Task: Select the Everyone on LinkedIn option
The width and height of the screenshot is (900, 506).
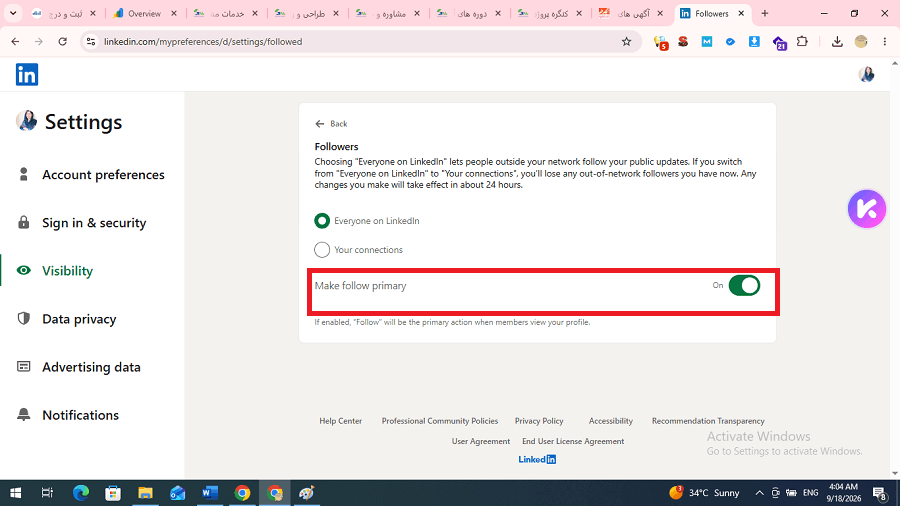Action: pyautogui.click(x=322, y=221)
